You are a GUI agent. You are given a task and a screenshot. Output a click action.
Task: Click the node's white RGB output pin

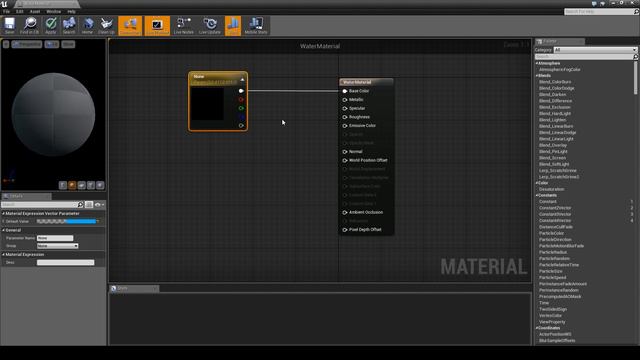[241, 91]
